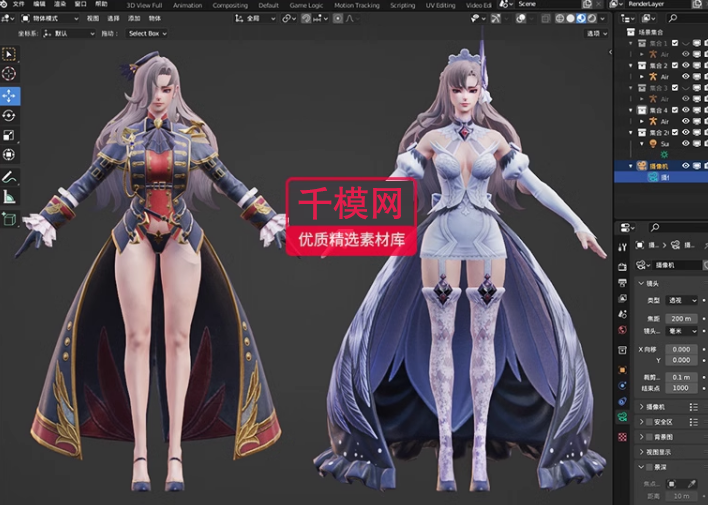This screenshot has width=708, height=505.
Task: Hide 集合 2 with its eye icon
Action: 686,65
